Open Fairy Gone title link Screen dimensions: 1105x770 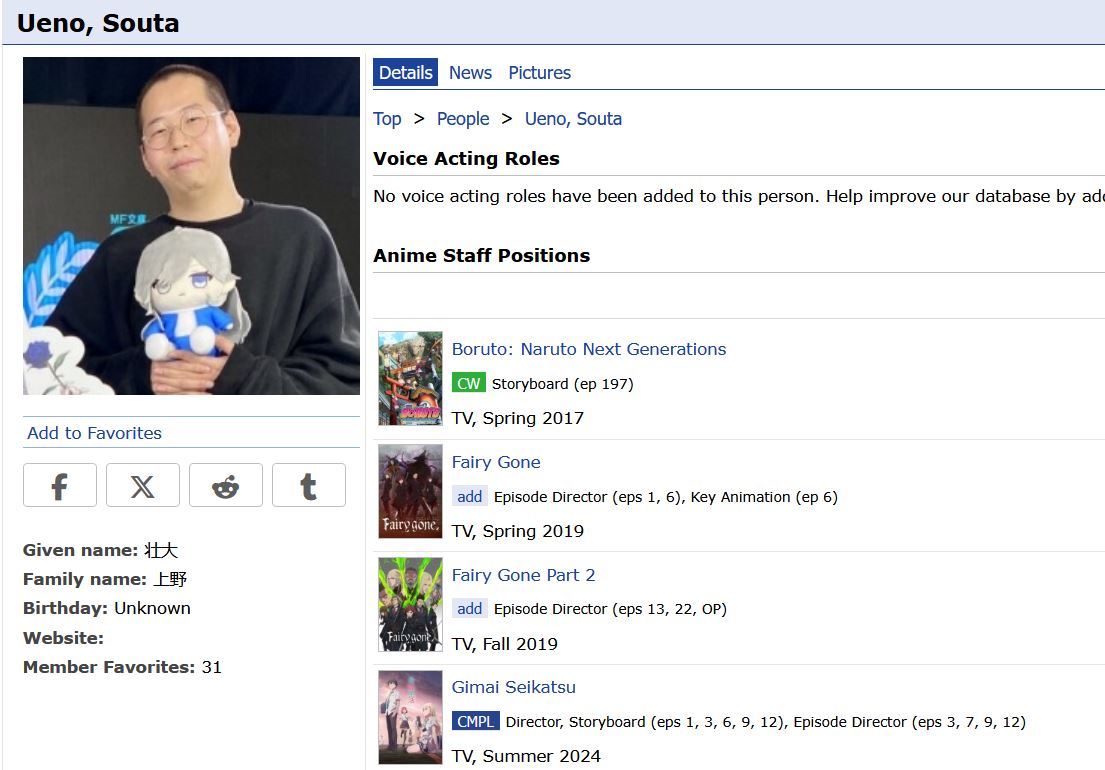click(496, 462)
